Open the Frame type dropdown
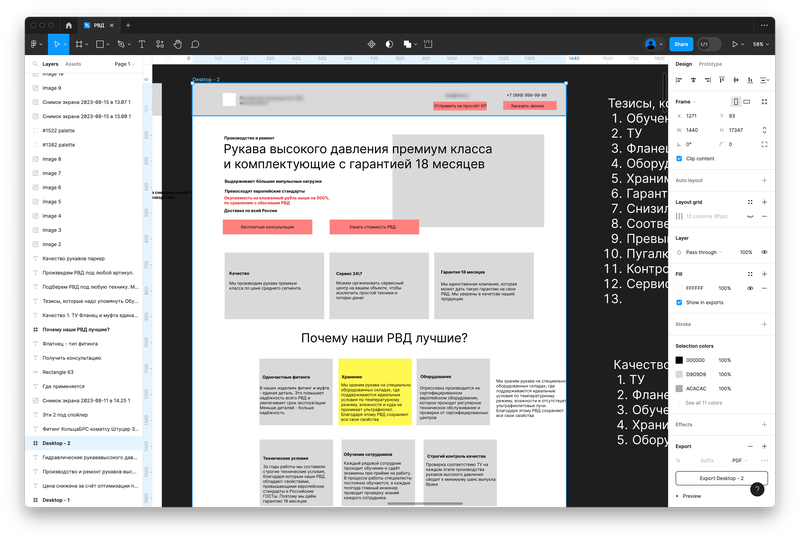 pos(686,102)
